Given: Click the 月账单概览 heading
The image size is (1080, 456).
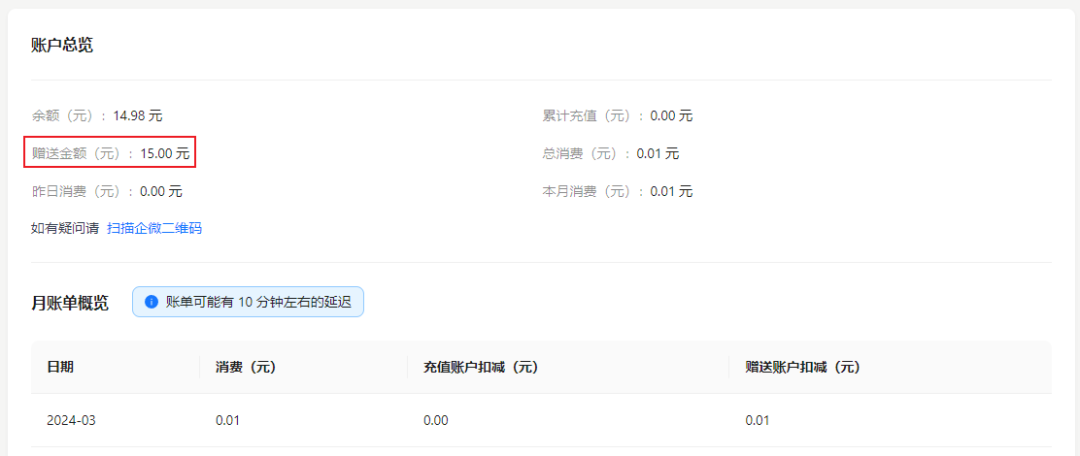Looking at the screenshot, I should (x=70, y=303).
